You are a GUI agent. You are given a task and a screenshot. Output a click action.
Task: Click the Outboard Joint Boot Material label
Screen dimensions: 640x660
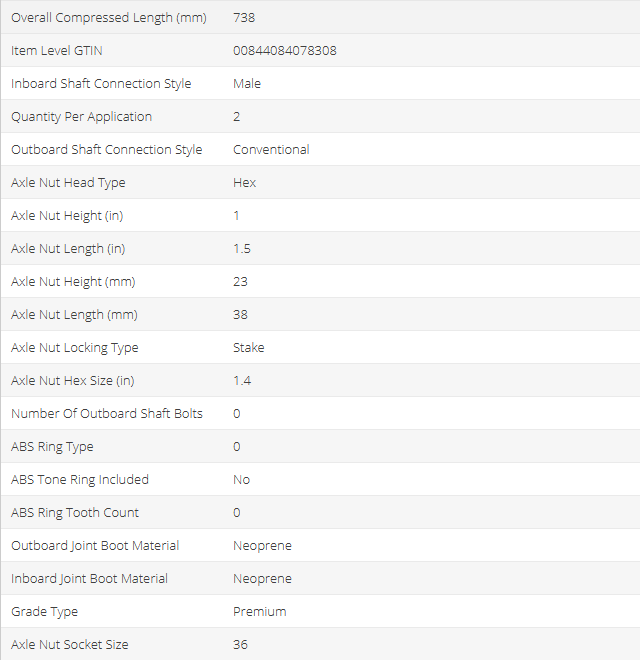pyautogui.click(x=95, y=545)
